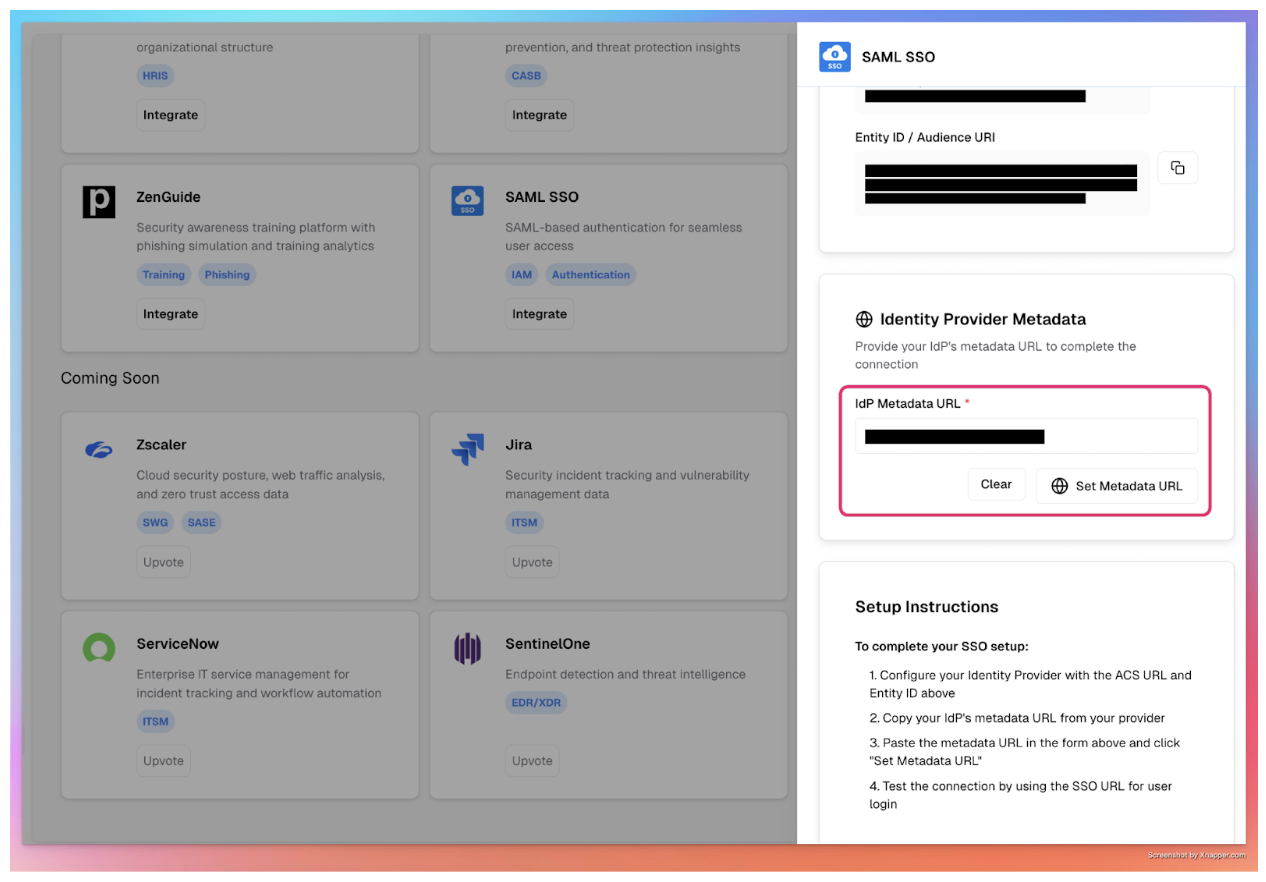Upvote the SentinelOne integration

(x=533, y=761)
